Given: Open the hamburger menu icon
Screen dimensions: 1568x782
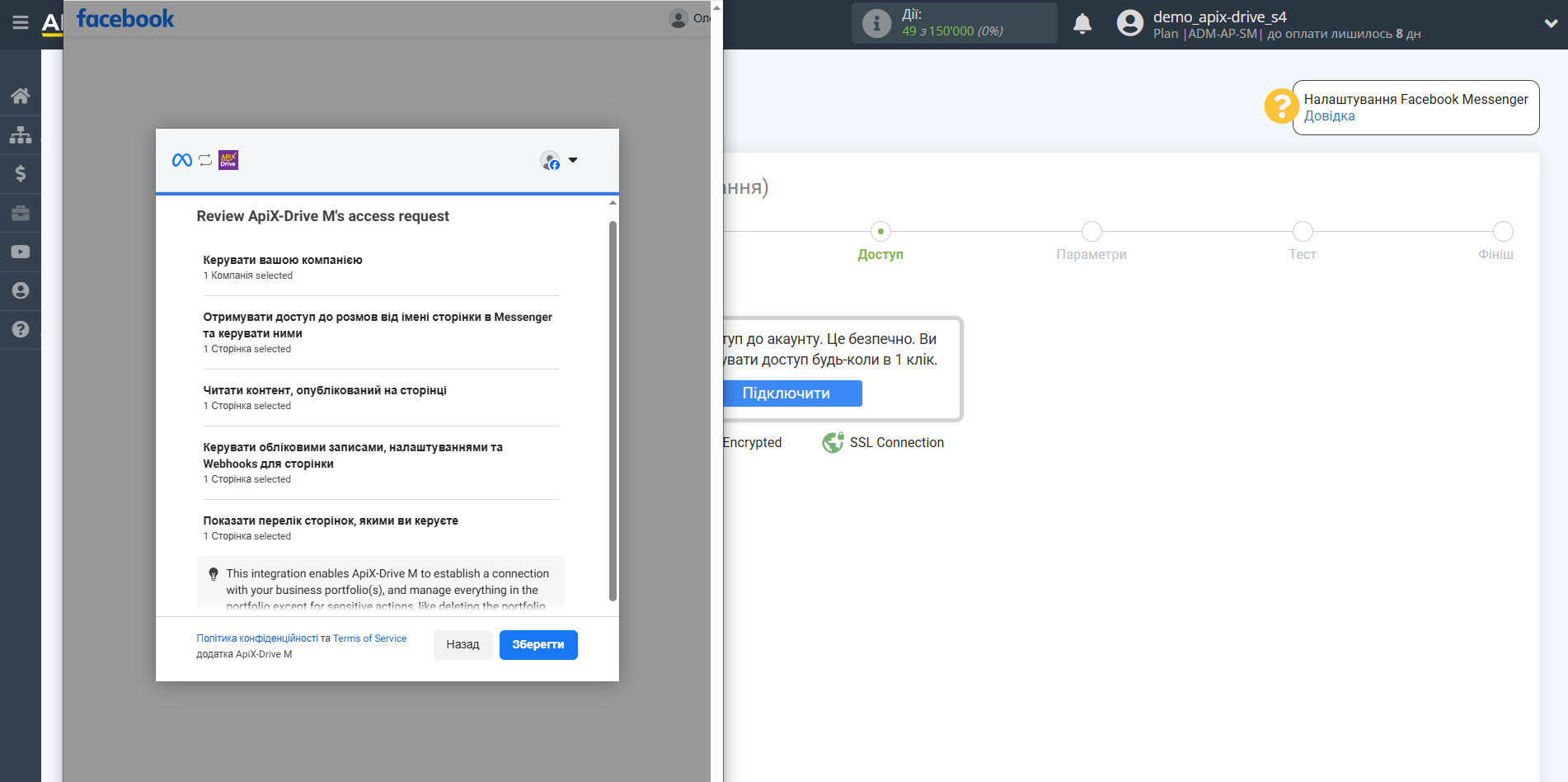Looking at the screenshot, I should click(21, 23).
